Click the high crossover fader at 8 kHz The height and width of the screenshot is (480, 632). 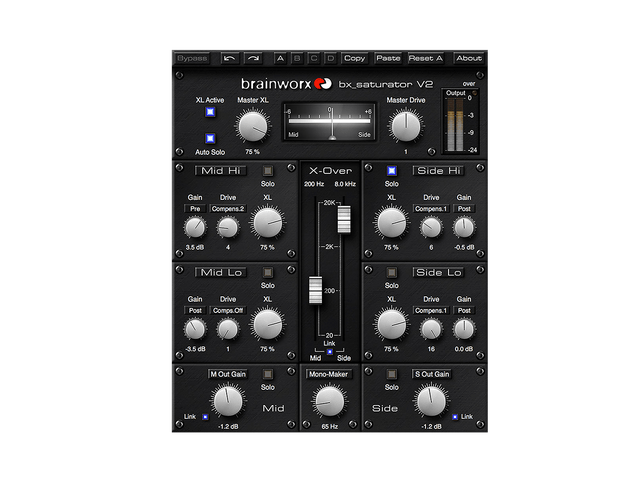(344, 219)
